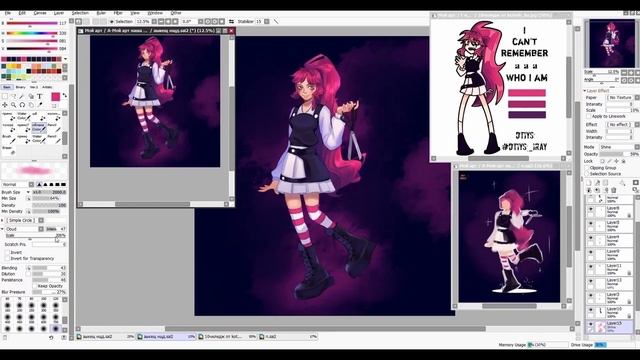Select the hand pan tool

coord(31,104)
